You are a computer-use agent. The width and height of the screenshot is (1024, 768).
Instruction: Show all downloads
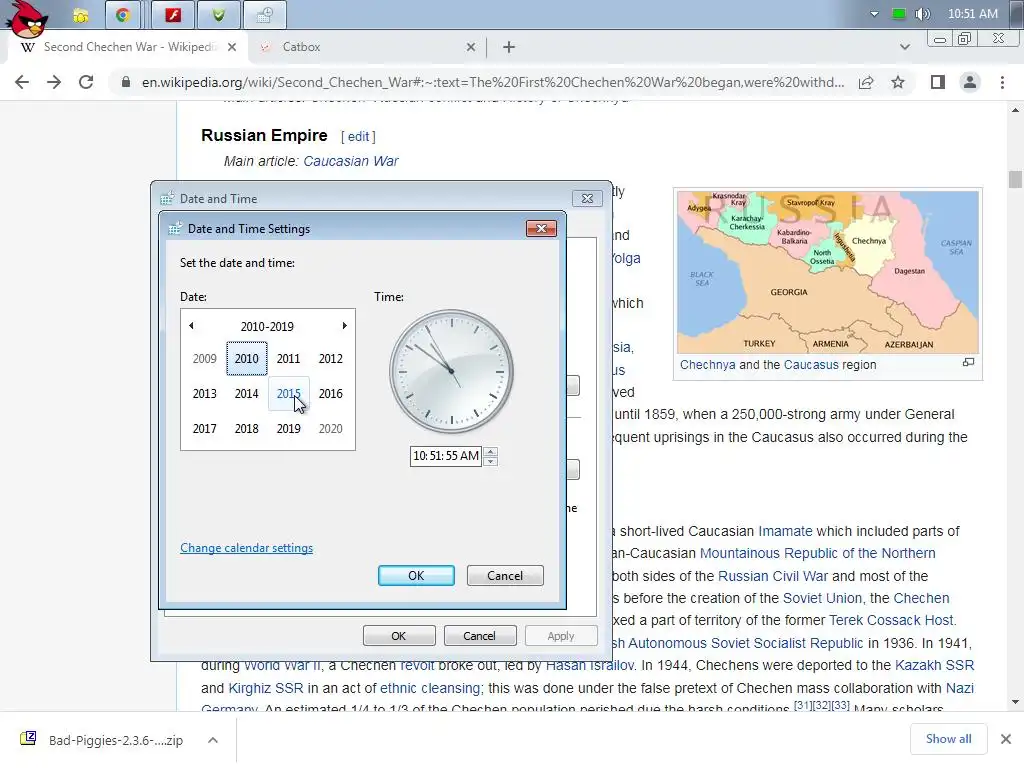point(948,739)
